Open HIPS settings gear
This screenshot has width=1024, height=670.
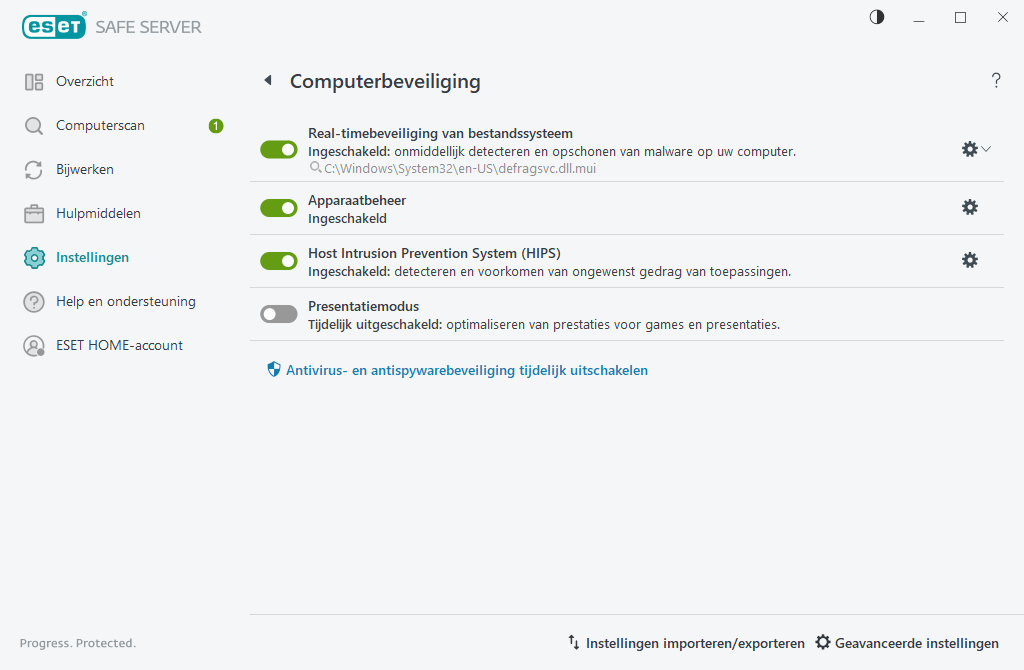point(969,260)
